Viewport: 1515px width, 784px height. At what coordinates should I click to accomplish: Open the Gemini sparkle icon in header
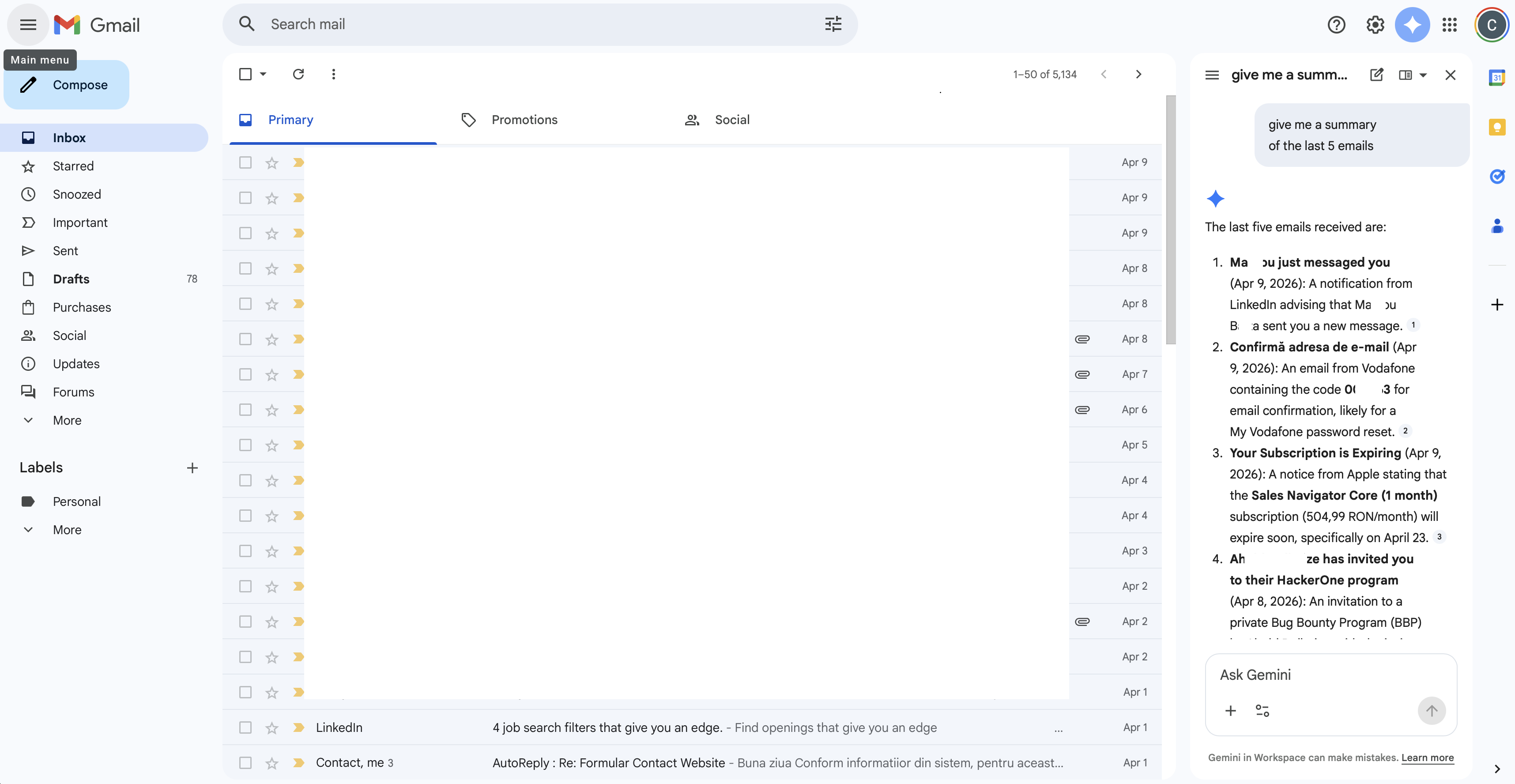pos(1412,25)
